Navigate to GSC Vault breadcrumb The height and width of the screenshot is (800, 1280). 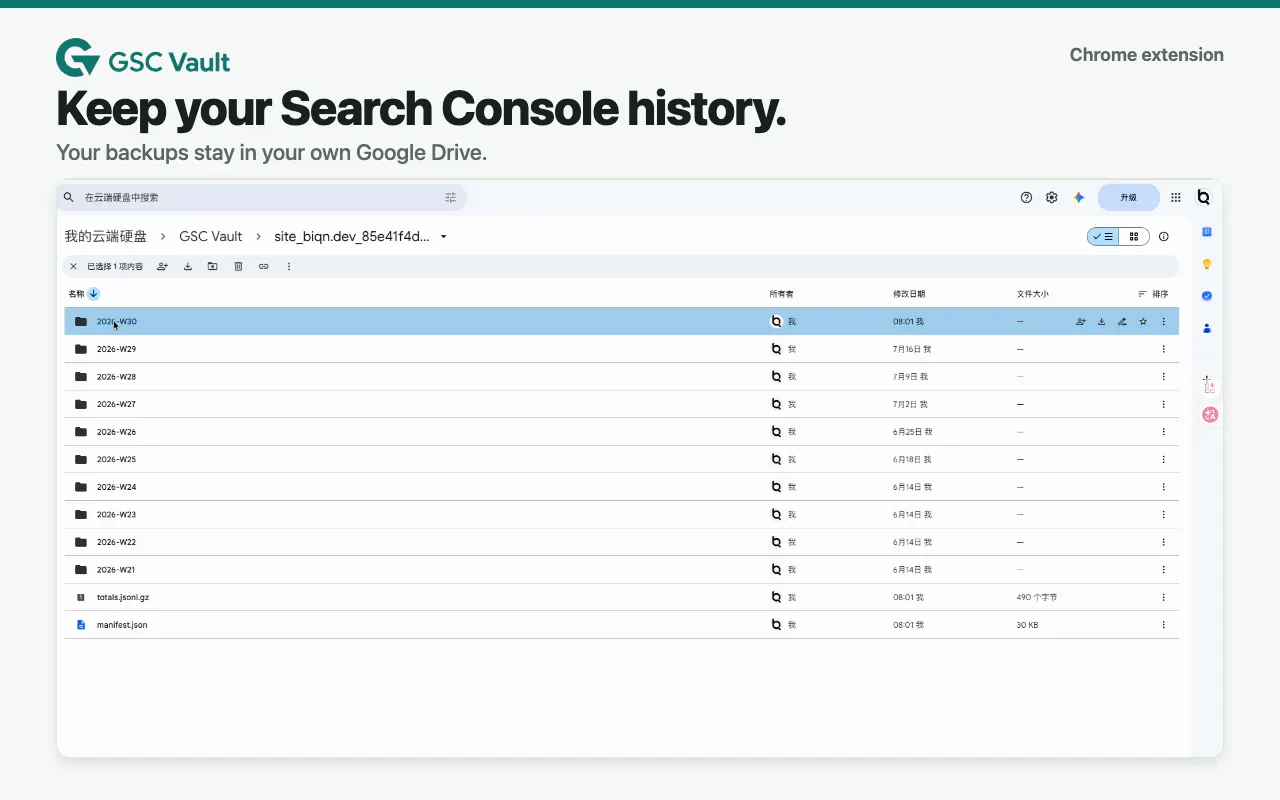[211, 237]
